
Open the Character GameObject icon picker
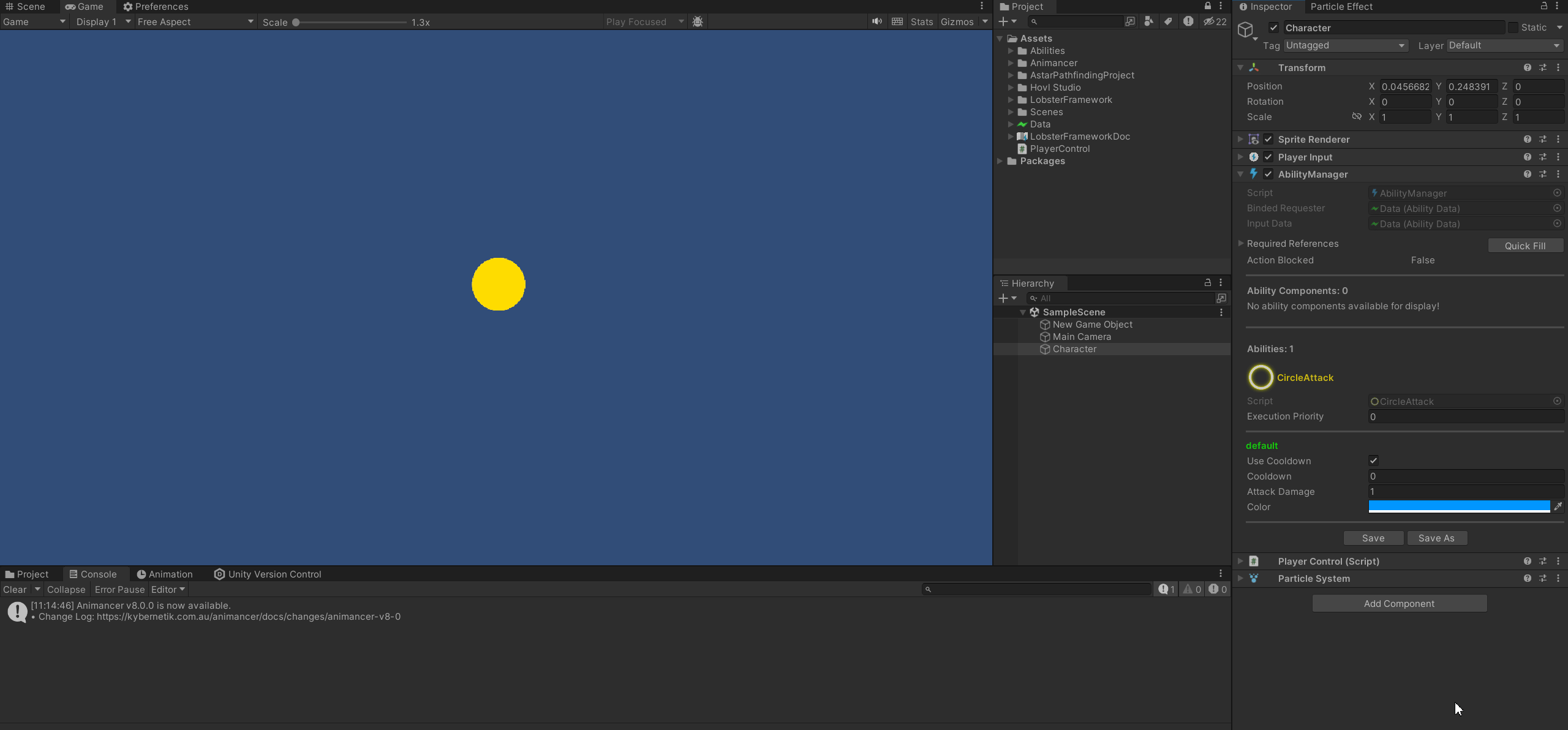(x=1247, y=29)
